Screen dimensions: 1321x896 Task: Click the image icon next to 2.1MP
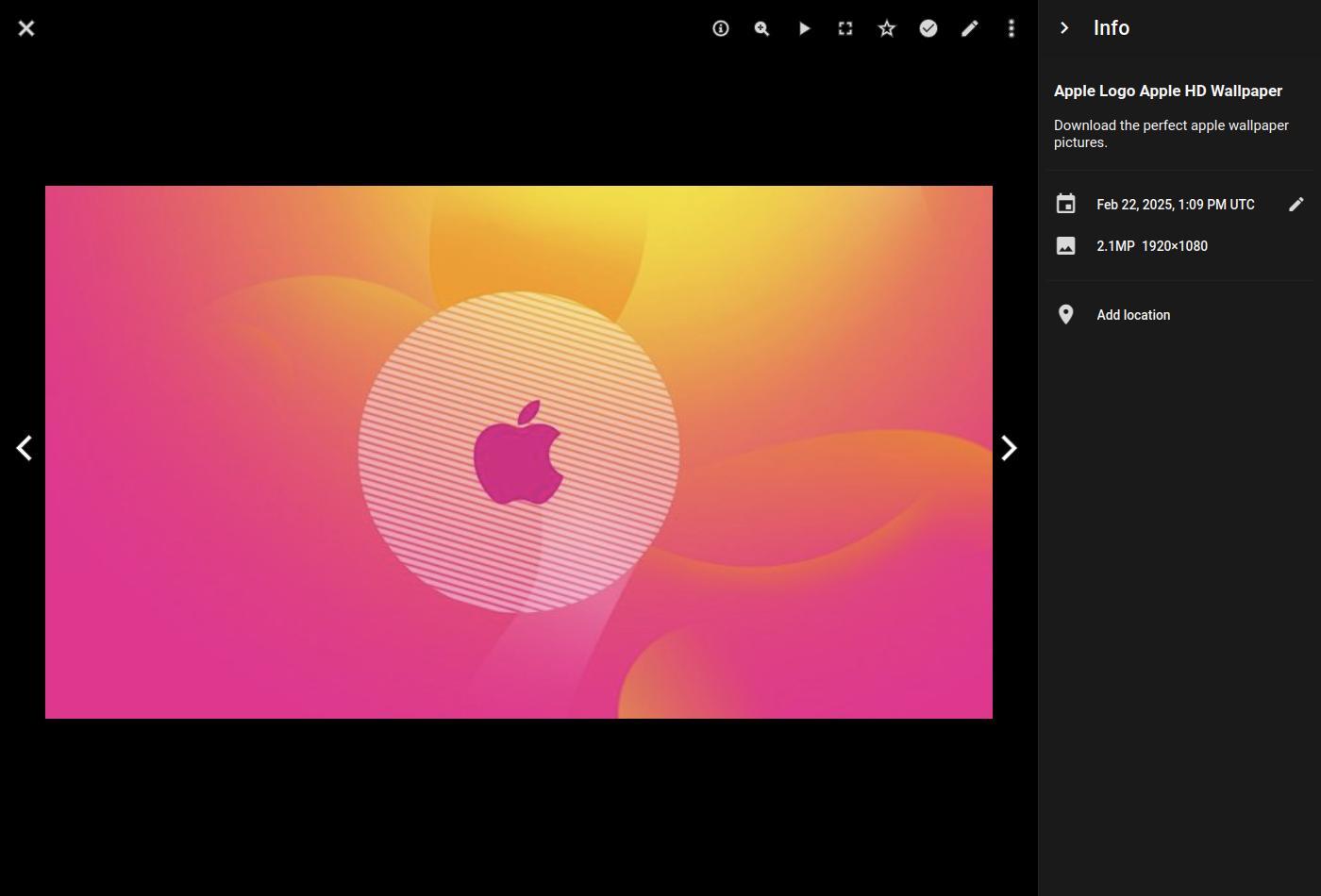tap(1065, 246)
